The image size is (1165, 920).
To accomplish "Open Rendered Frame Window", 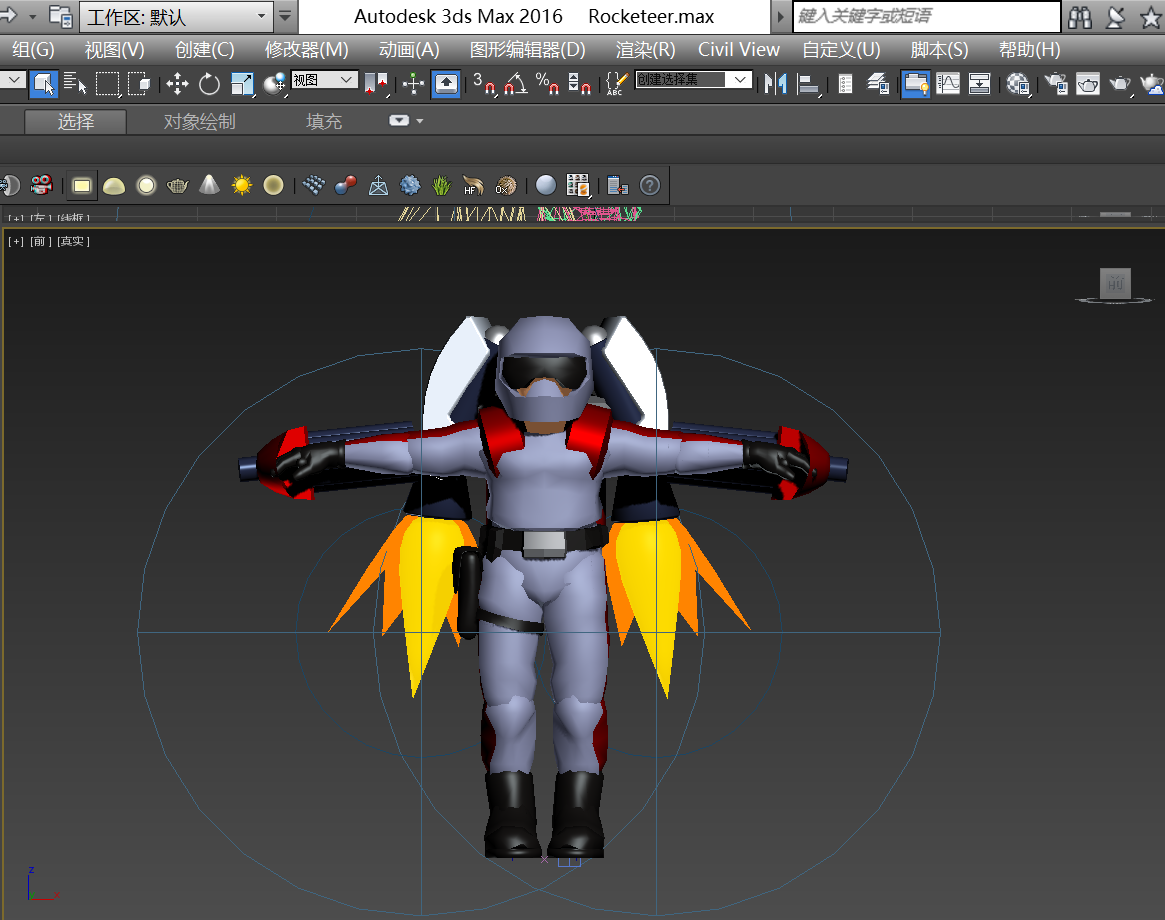I will point(1088,83).
